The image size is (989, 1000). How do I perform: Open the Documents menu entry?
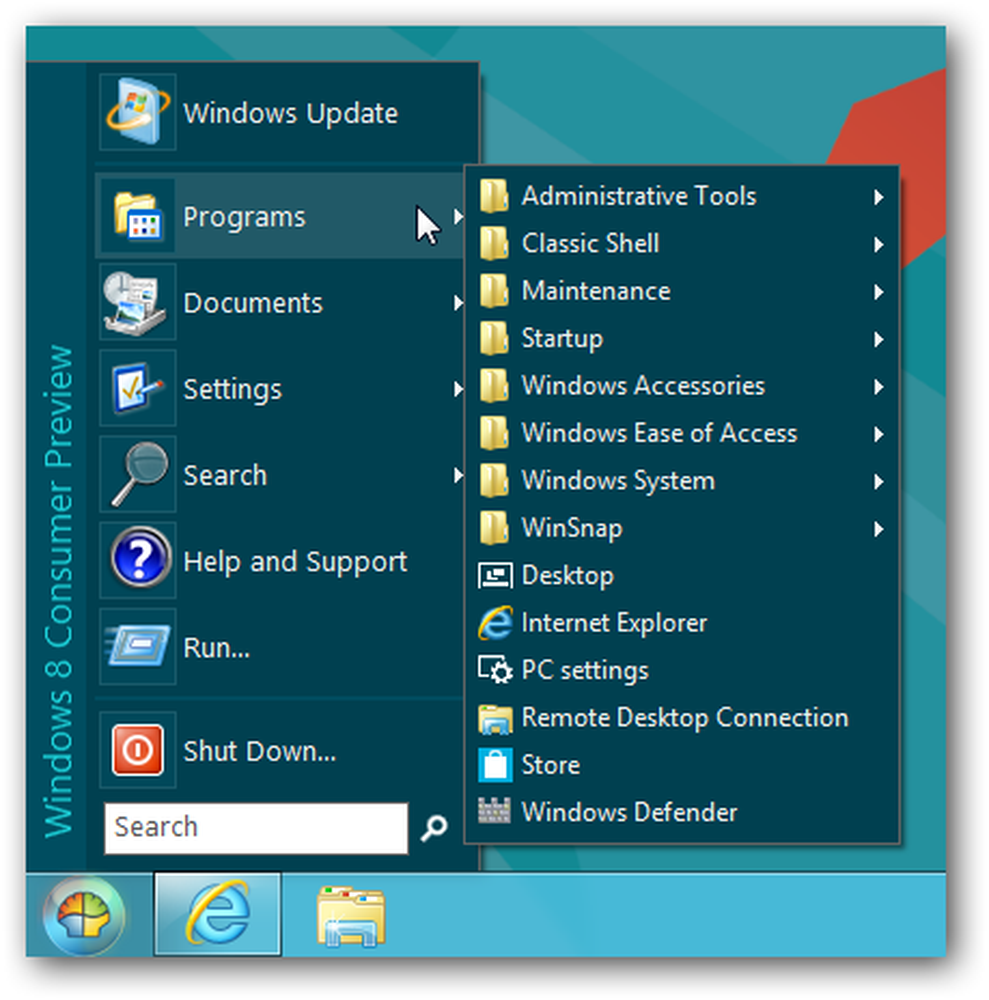281,302
